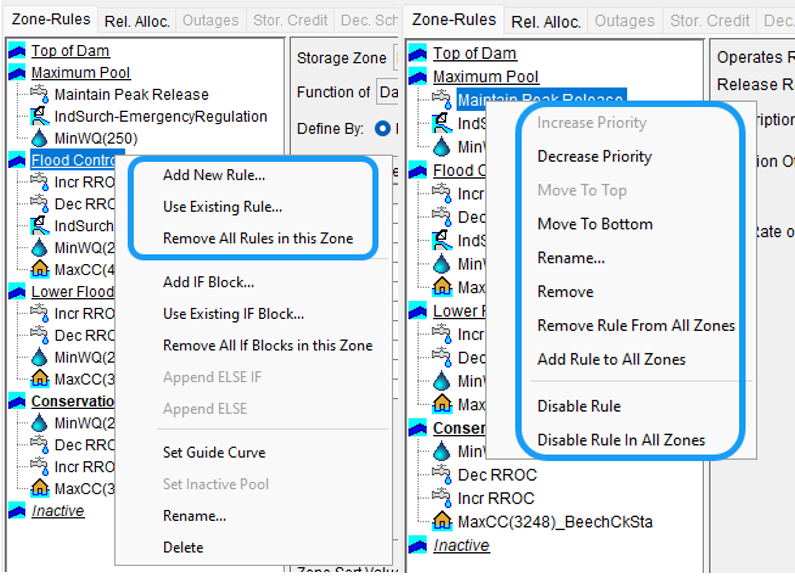Click the zone icon beside left Top of Dam
Image resolution: width=795 pixels, height=577 pixels.
tap(17, 51)
